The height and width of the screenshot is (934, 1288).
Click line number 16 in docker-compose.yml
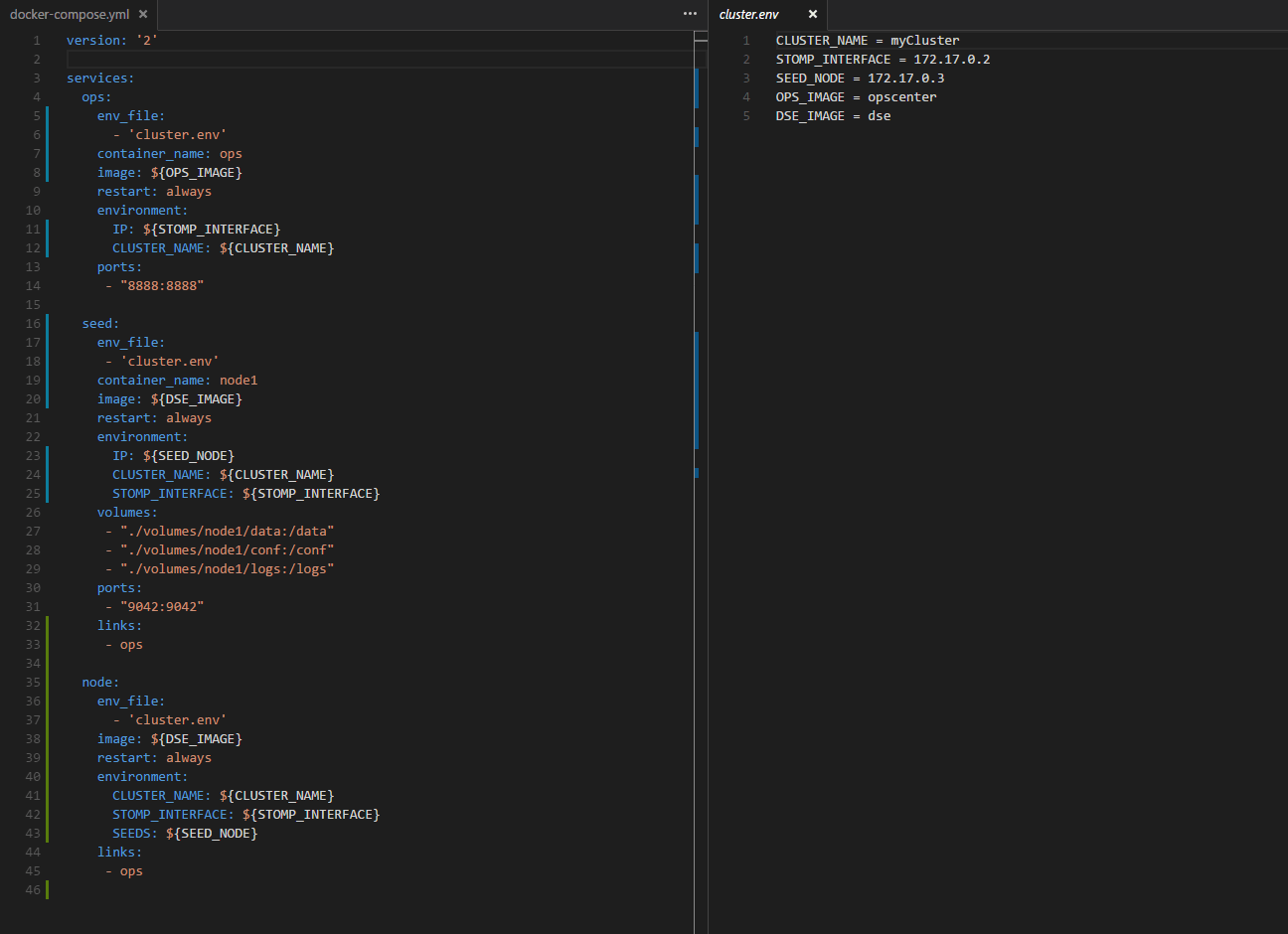click(x=33, y=322)
